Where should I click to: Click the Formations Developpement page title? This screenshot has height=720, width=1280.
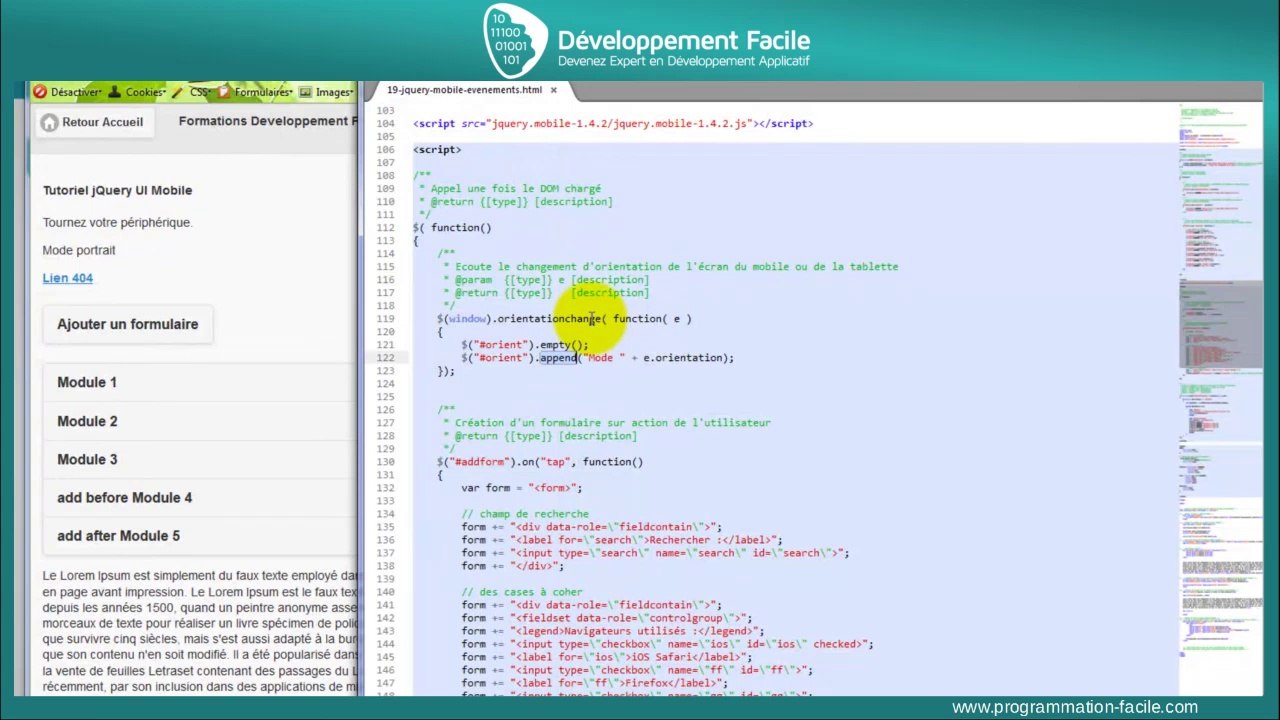click(267, 121)
